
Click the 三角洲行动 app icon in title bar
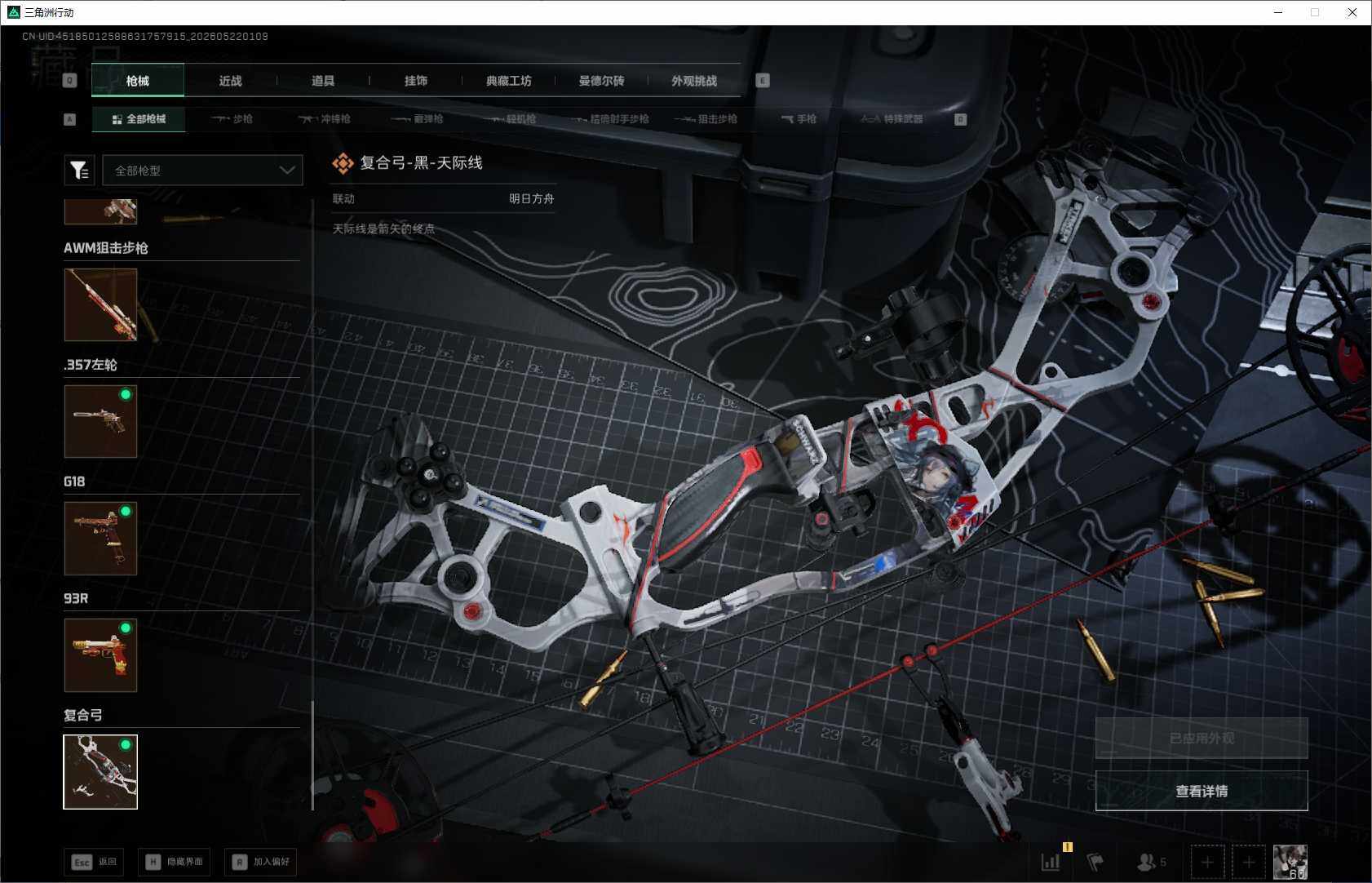(13, 12)
